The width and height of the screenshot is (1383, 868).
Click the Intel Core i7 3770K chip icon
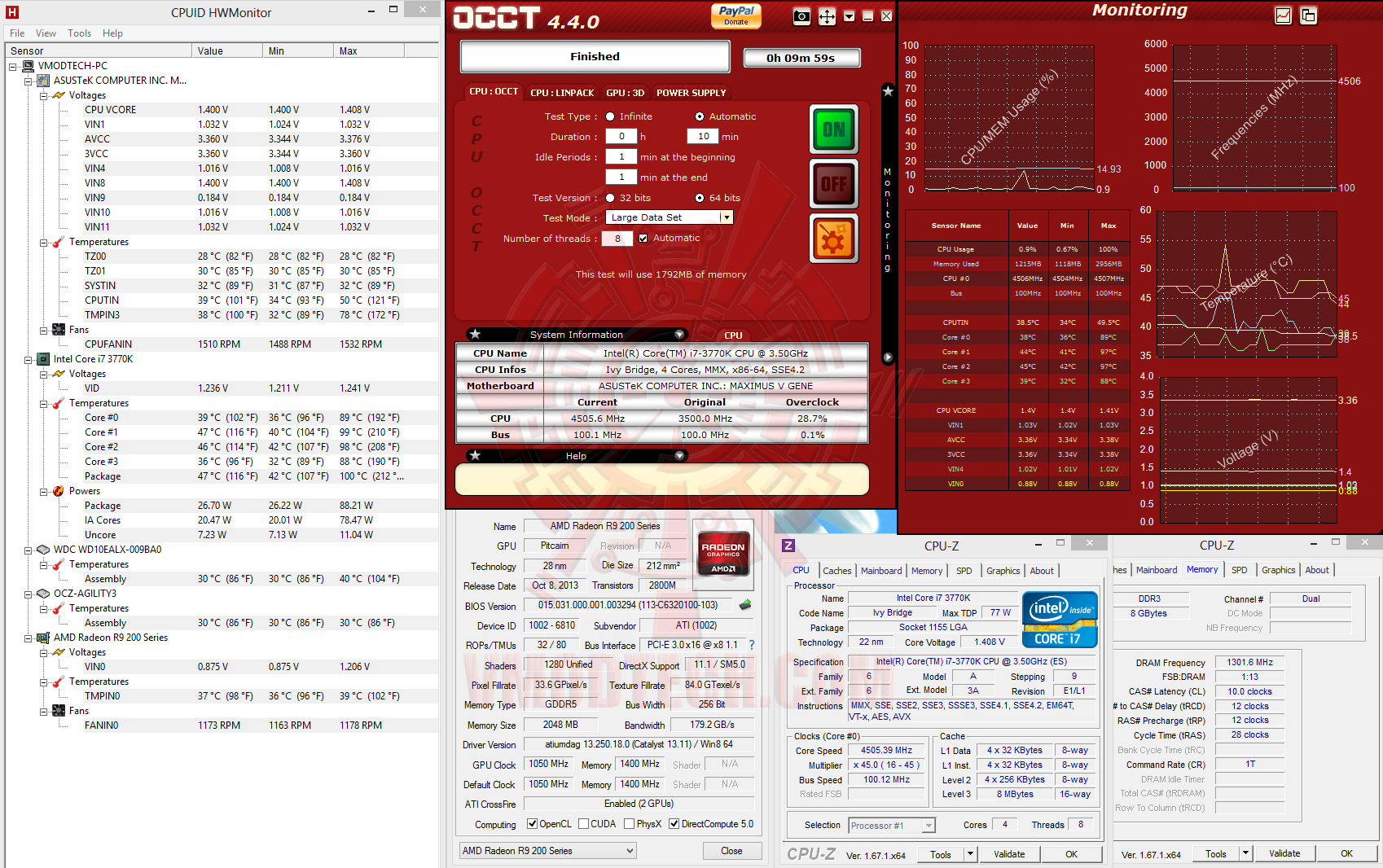pyautogui.click(x=43, y=359)
